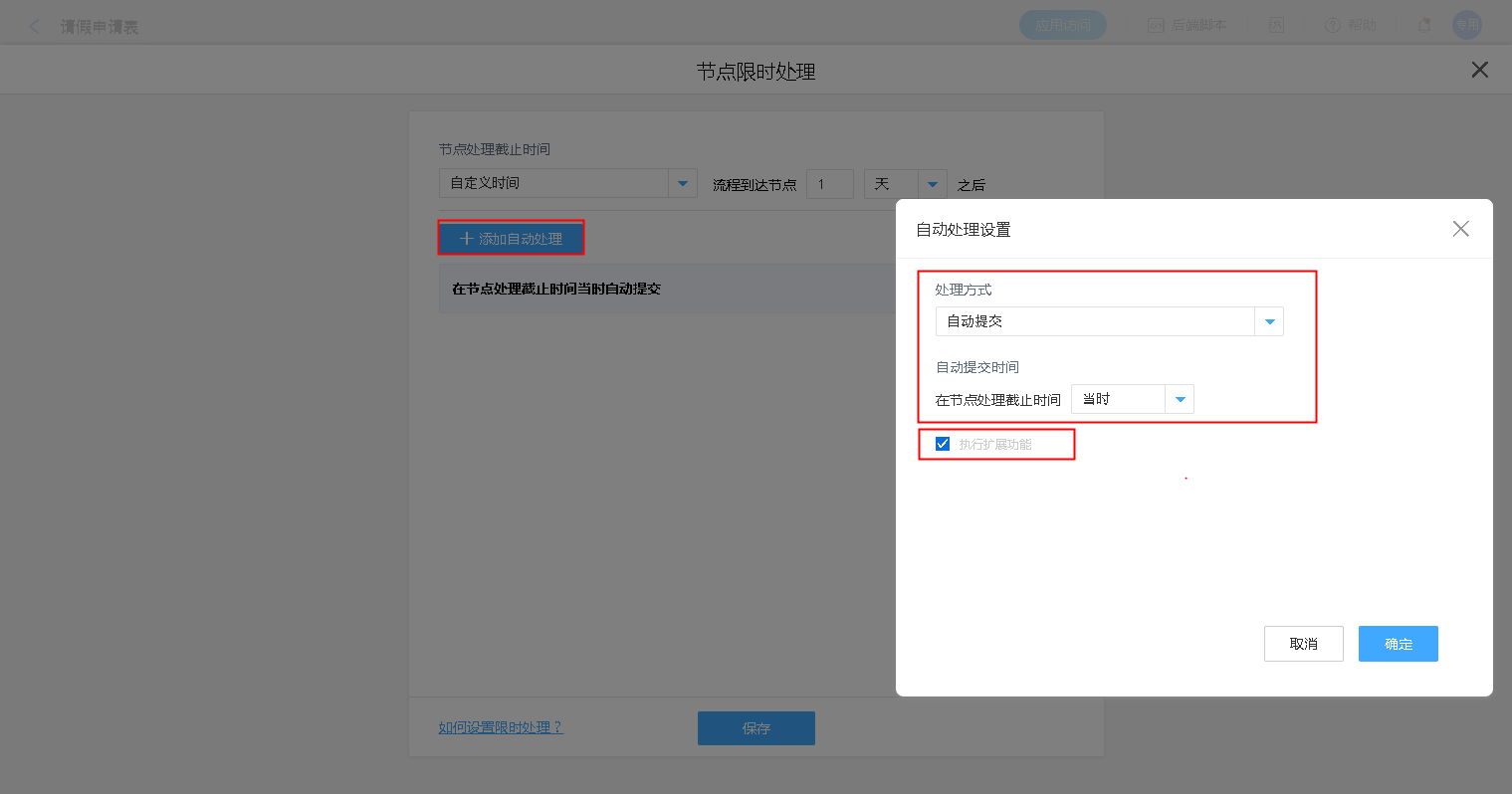Close the 节点限时处理 panel
Viewport: 1512px width, 794px height.
tap(1480, 70)
